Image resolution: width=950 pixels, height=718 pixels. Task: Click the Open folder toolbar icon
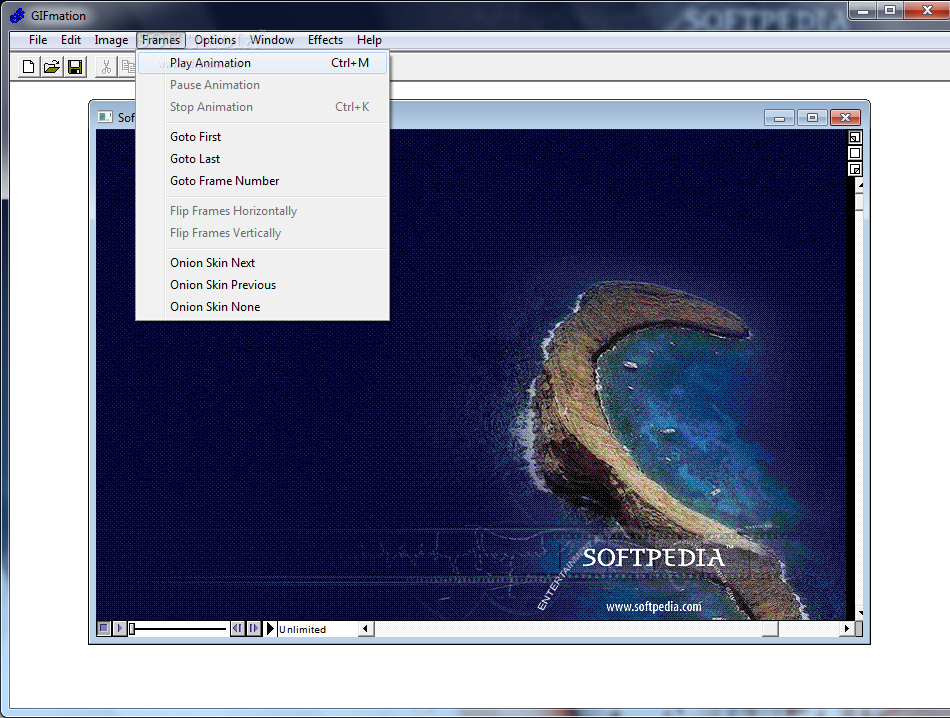point(51,67)
